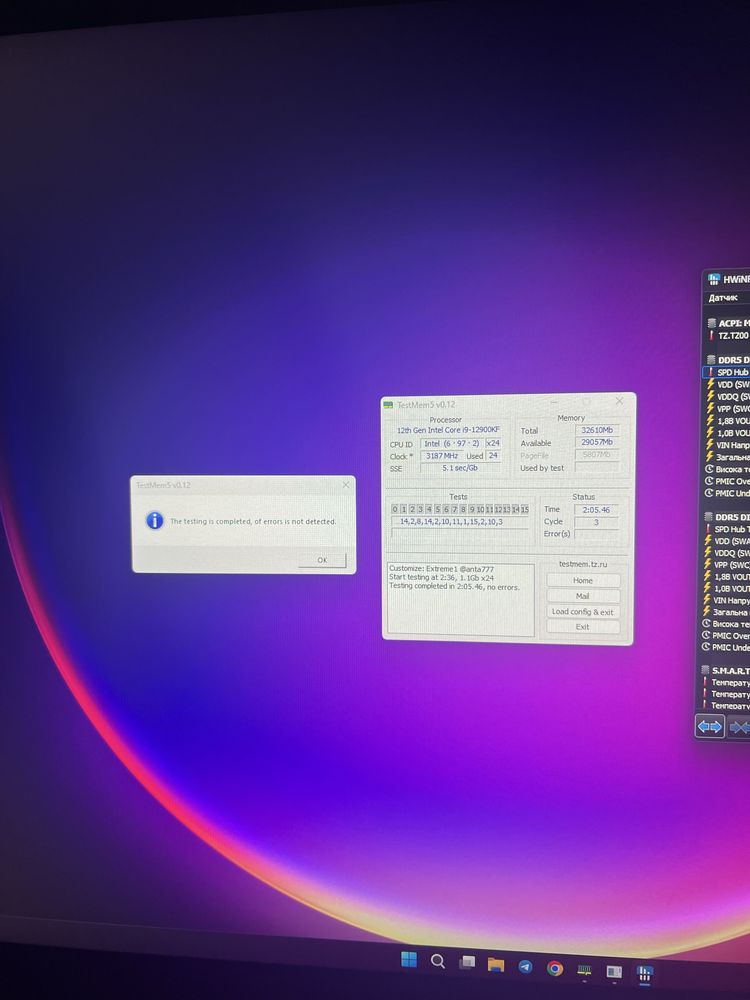Switch to HWiNFO via its taskbar icon

[x=645, y=973]
